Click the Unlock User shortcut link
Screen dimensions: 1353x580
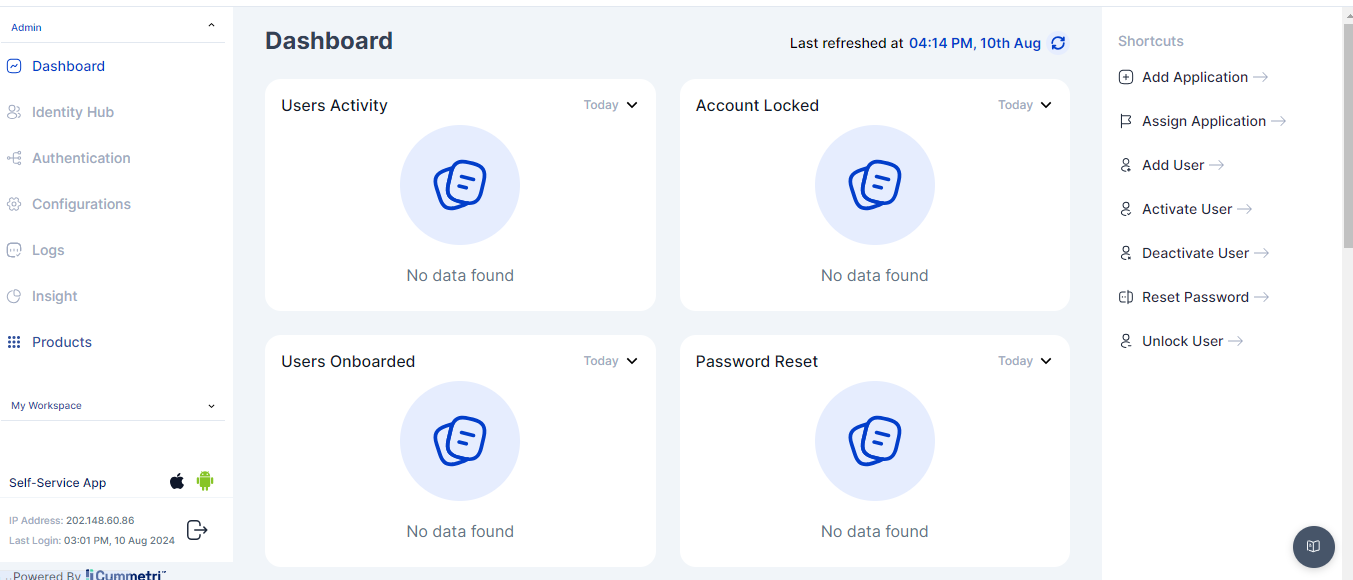(x=1182, y=341)
